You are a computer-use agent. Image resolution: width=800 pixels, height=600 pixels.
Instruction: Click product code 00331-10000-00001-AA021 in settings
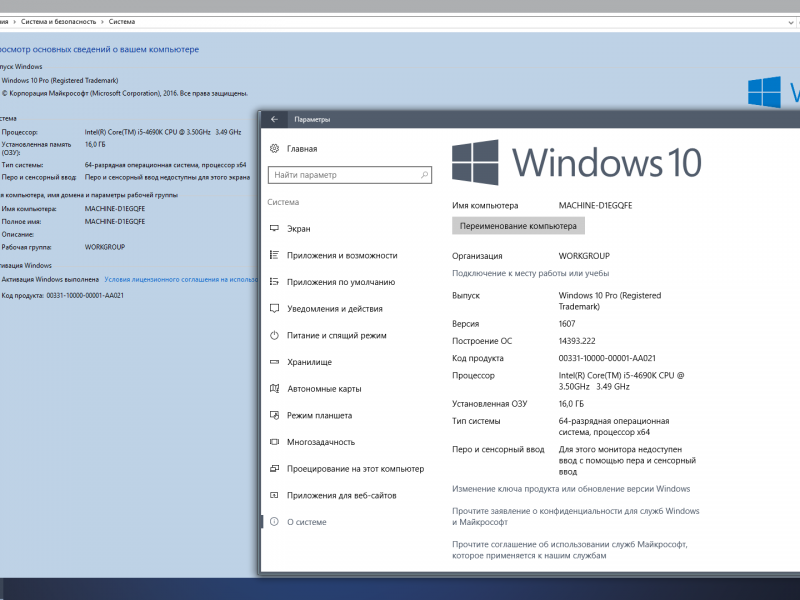click(x=607, y=358)
